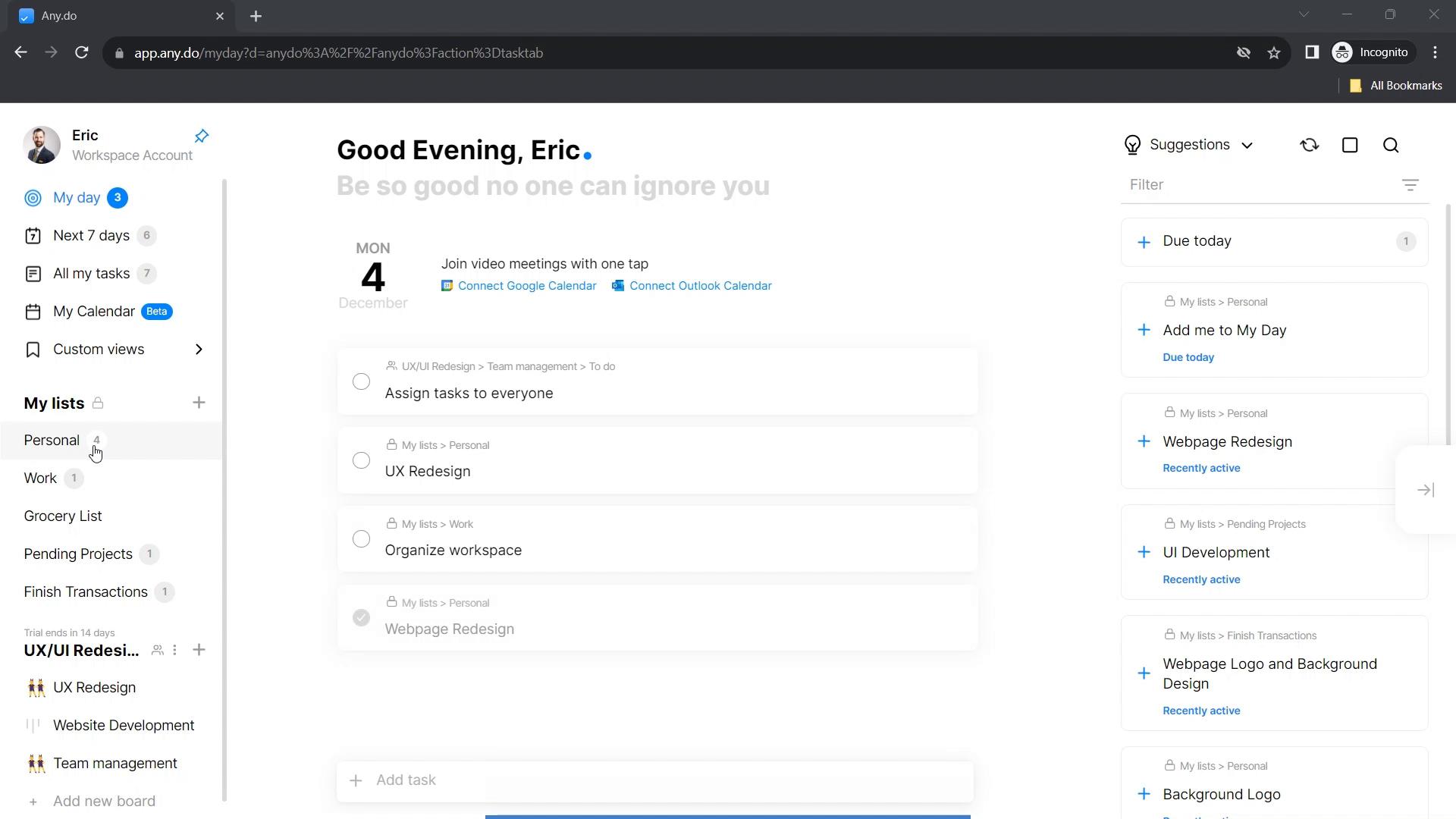Open Personal list in sidebar
The image size is (1456, 819).
tap(51, 440)
